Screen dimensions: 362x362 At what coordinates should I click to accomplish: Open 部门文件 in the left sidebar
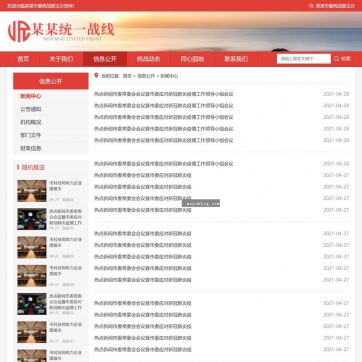click(x=31, y=135)
